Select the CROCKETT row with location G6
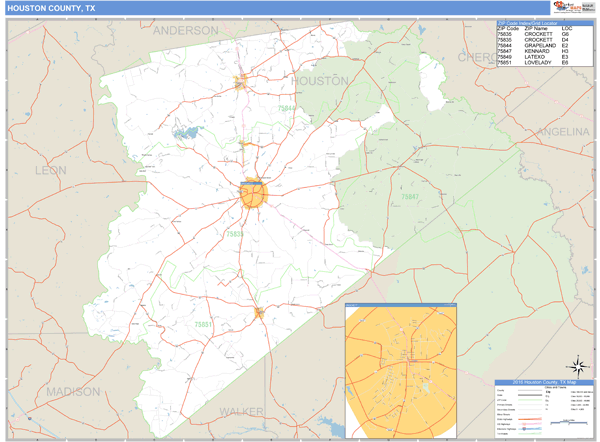This screenshot has height=442, width=600. click(x=545, y=34)
